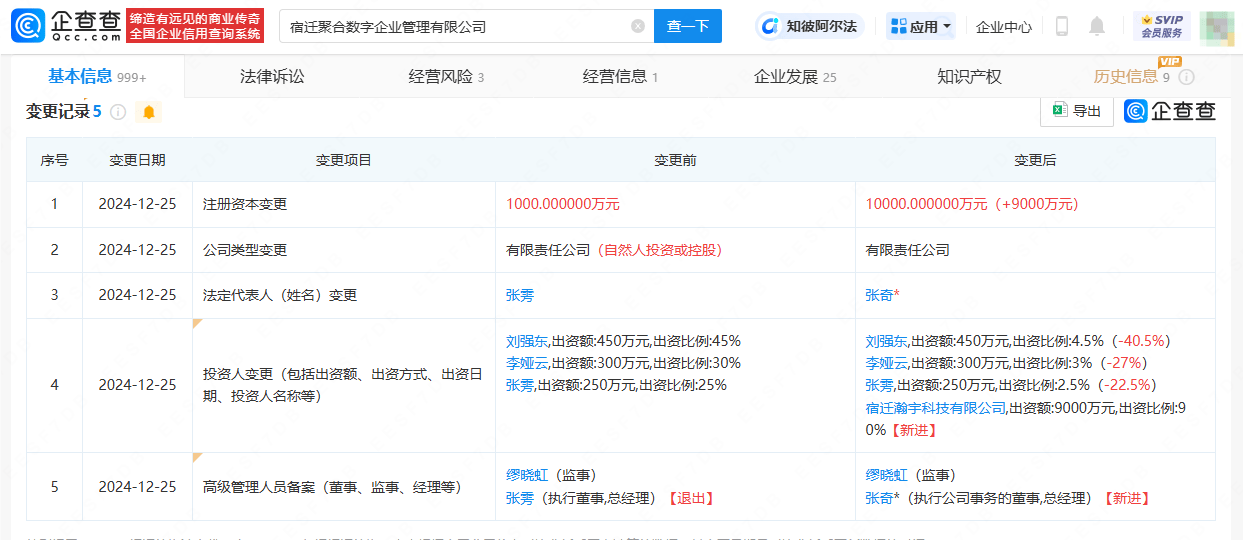Click info icon next to 变更记录
This screenshot has width=1243, height=540.
tap(118, 112)
